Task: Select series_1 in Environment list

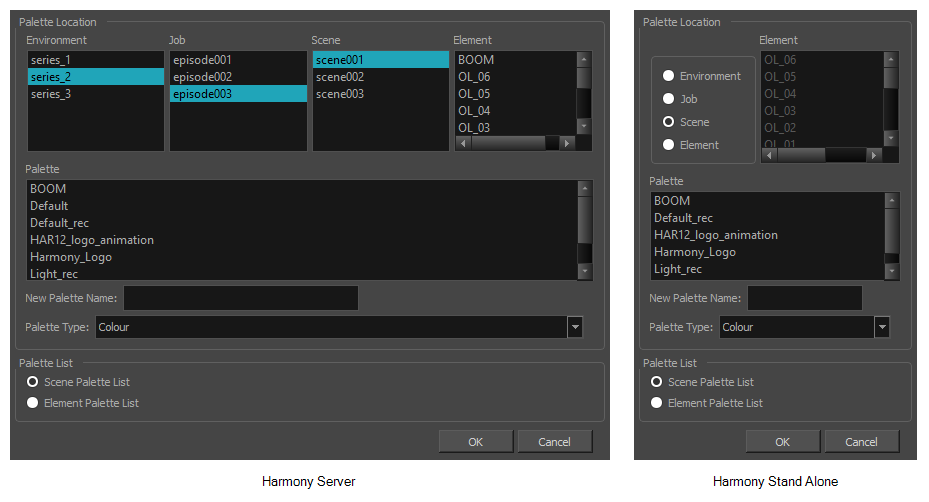Action: (x=51, y=60)
